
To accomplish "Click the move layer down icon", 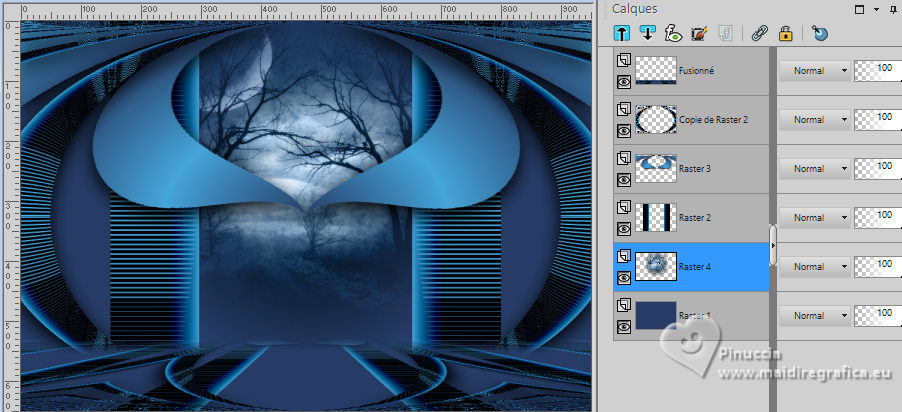I will point(647,34).
